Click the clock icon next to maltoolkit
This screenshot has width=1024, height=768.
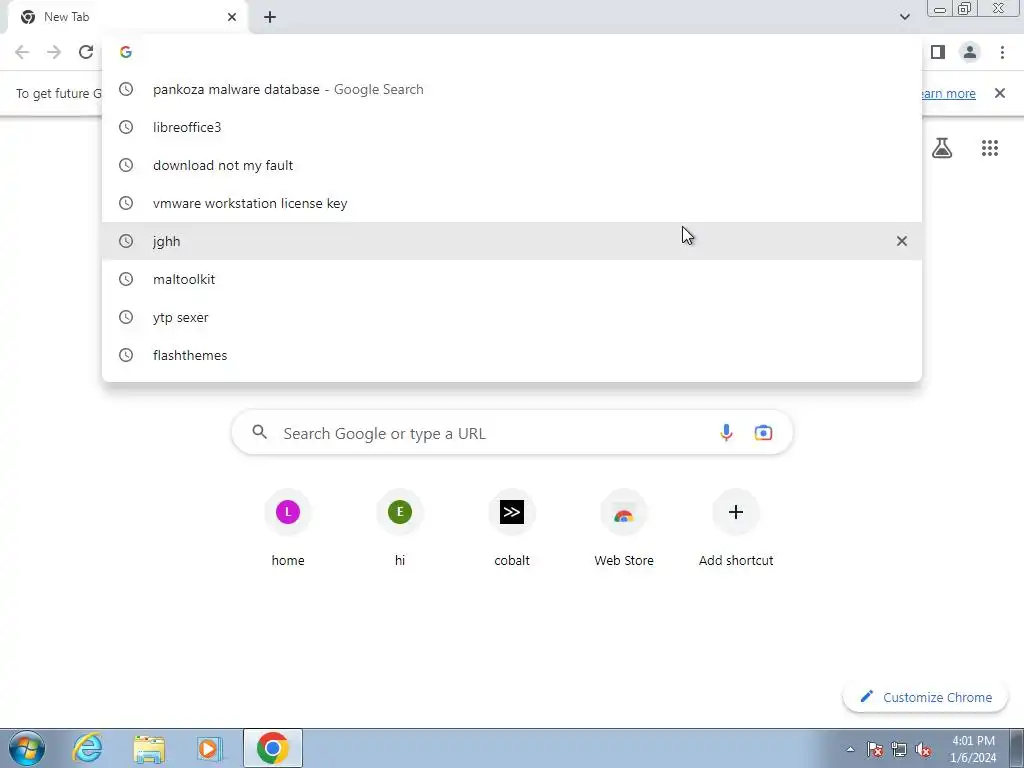click(x=126, y=279)
